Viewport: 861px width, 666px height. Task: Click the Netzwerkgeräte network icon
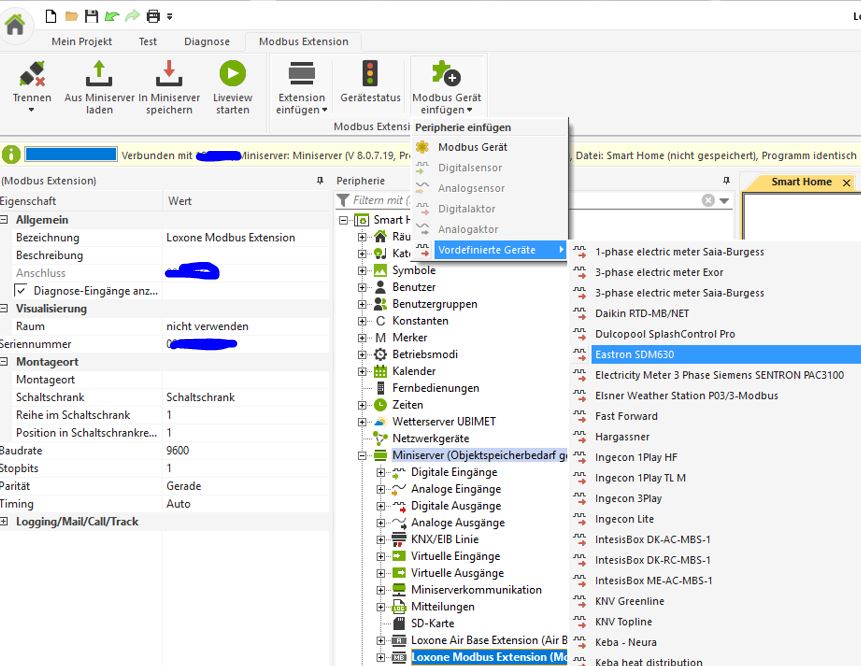coord(380,438)
